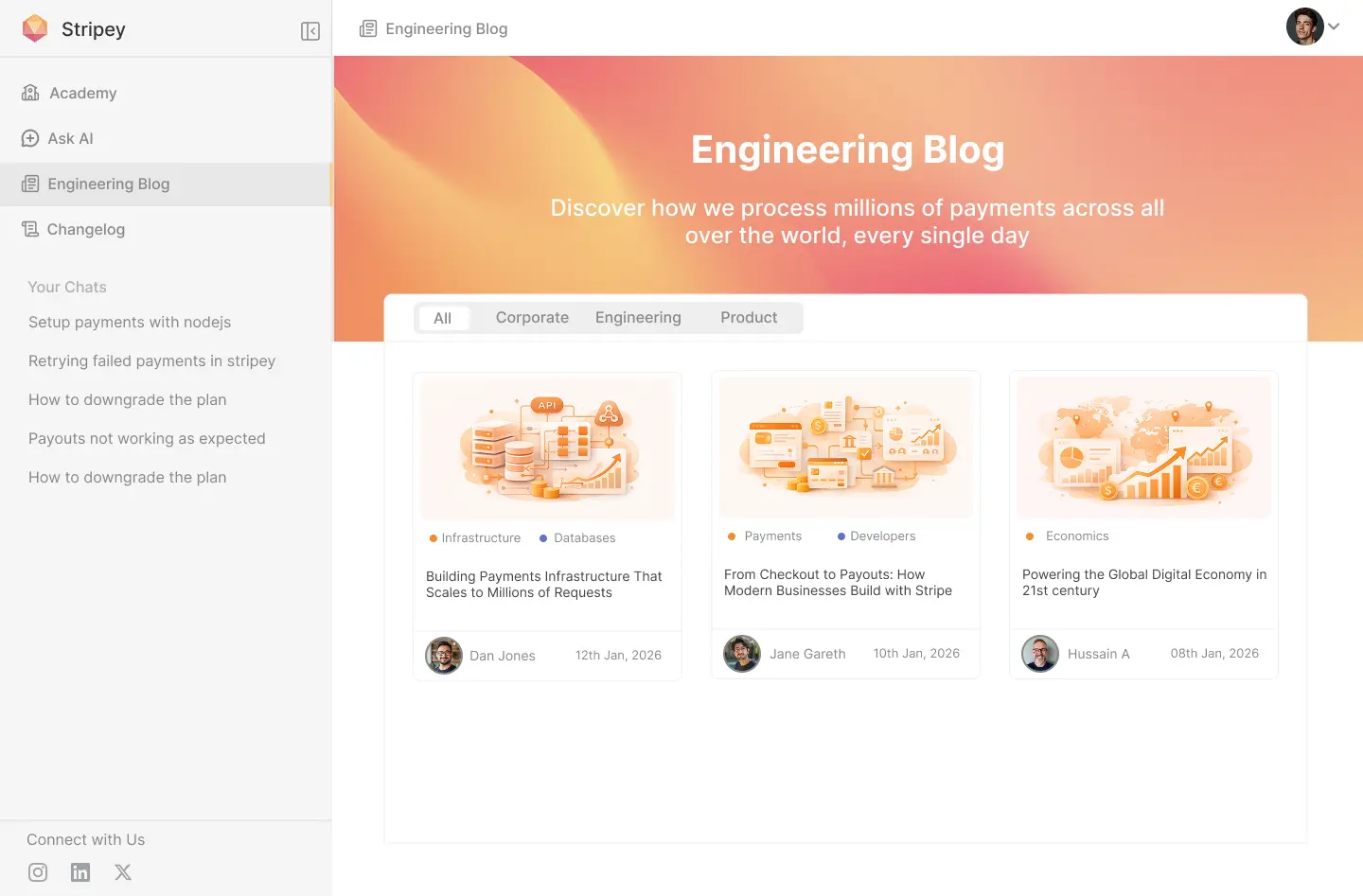Click the user profile avatar at top right

pyautogui.click(x=1304, y=26)
